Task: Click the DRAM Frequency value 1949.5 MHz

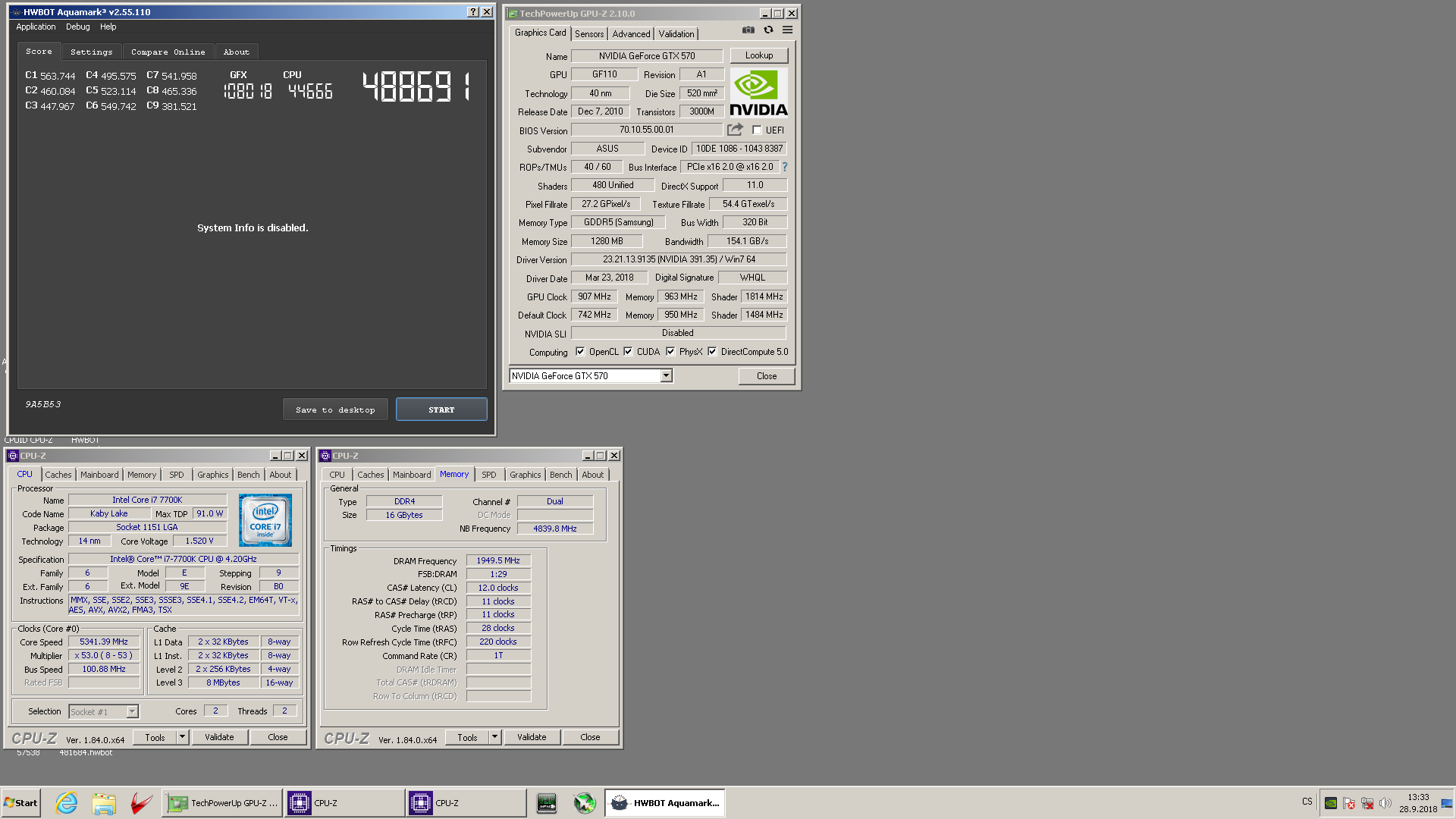Action: tap(498, 560)
